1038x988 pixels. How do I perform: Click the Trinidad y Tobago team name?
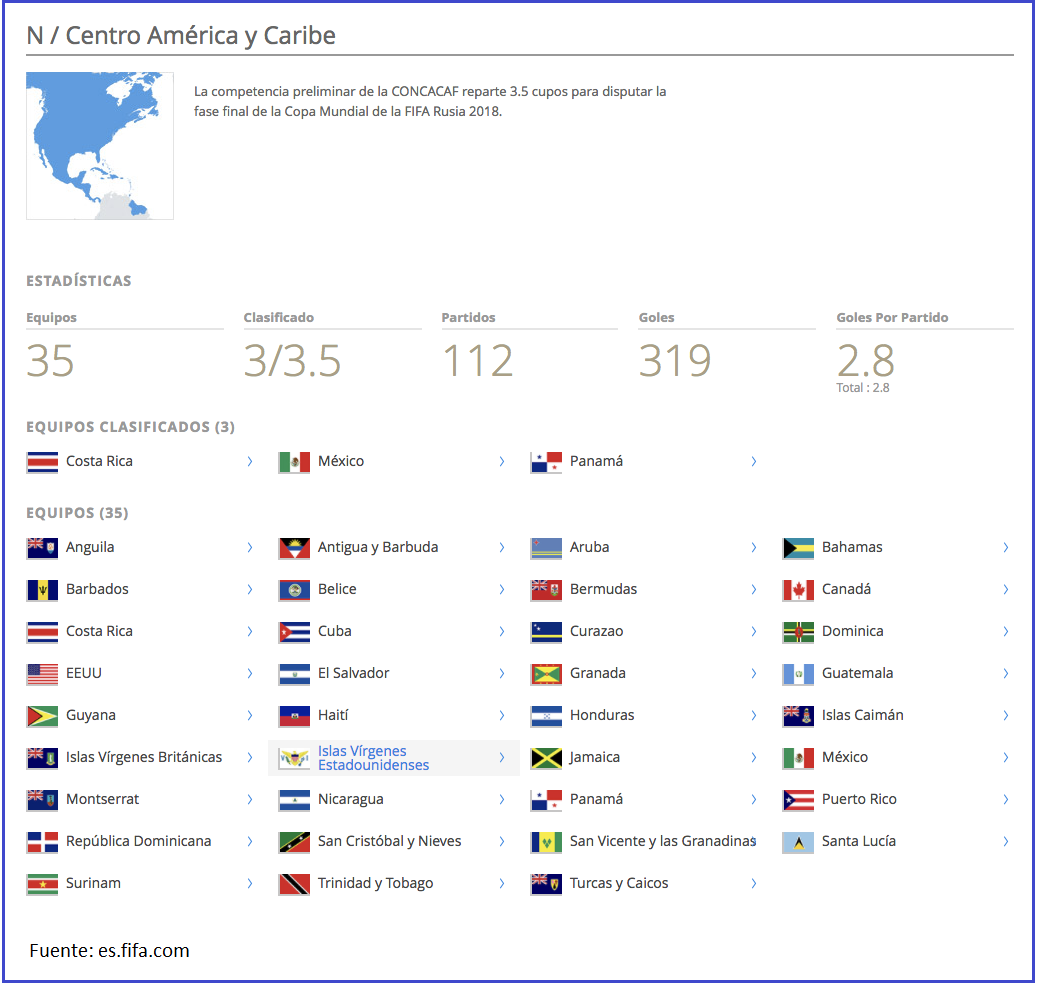pyautogui.click(x=375, y=883)
